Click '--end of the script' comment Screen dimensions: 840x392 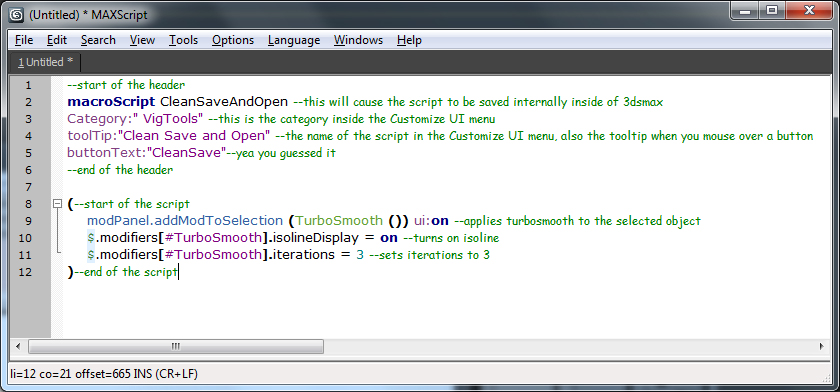[x=126, y=272]
